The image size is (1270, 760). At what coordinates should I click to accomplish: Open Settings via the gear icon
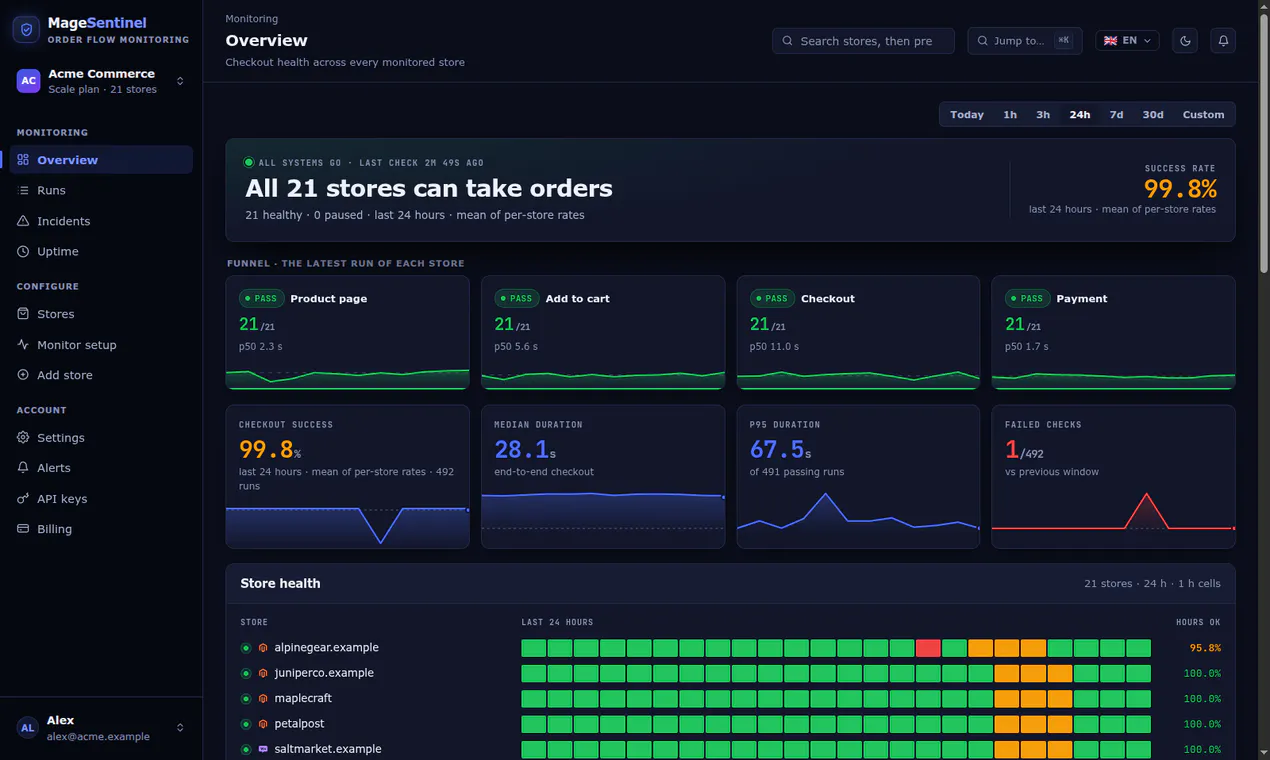[x=23, y=438]
